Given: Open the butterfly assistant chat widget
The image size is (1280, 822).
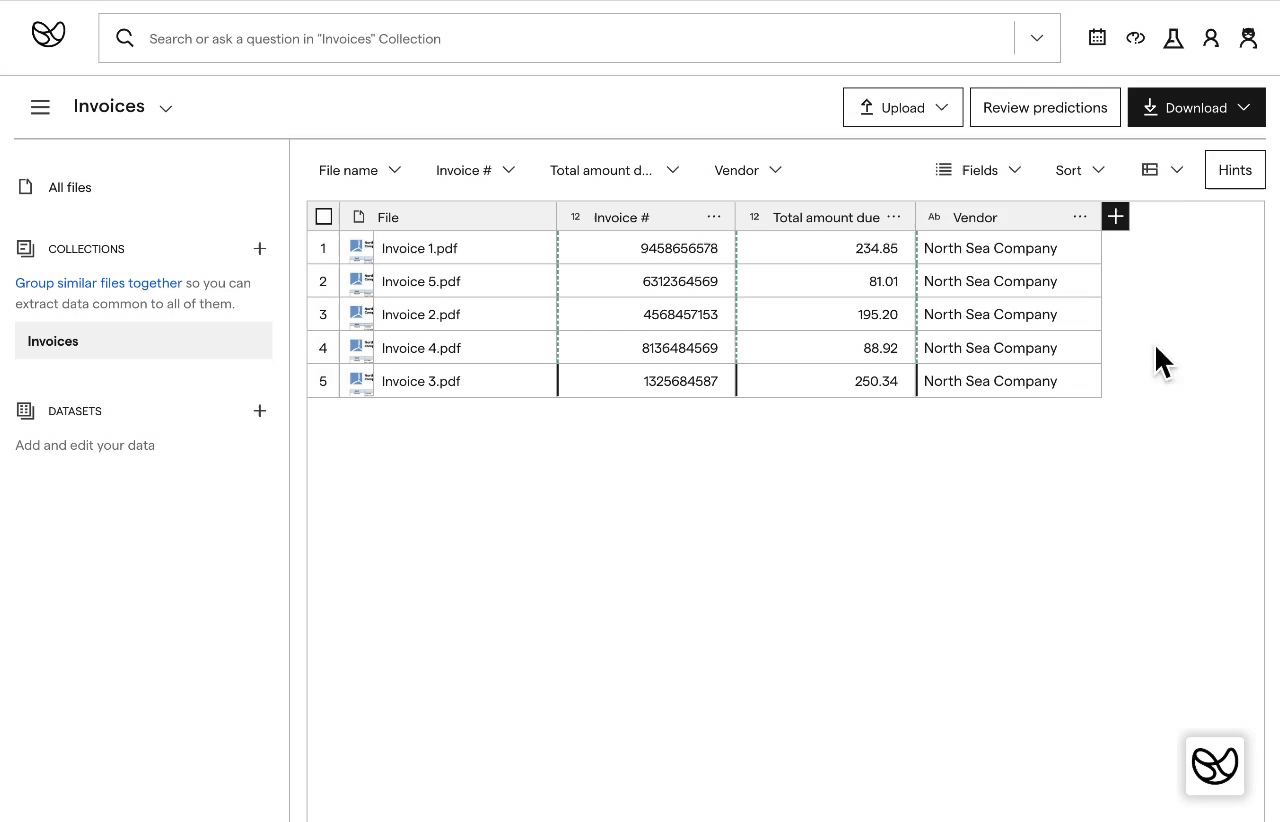Looking at the screenshot, I should click(x=1215, y=766).
